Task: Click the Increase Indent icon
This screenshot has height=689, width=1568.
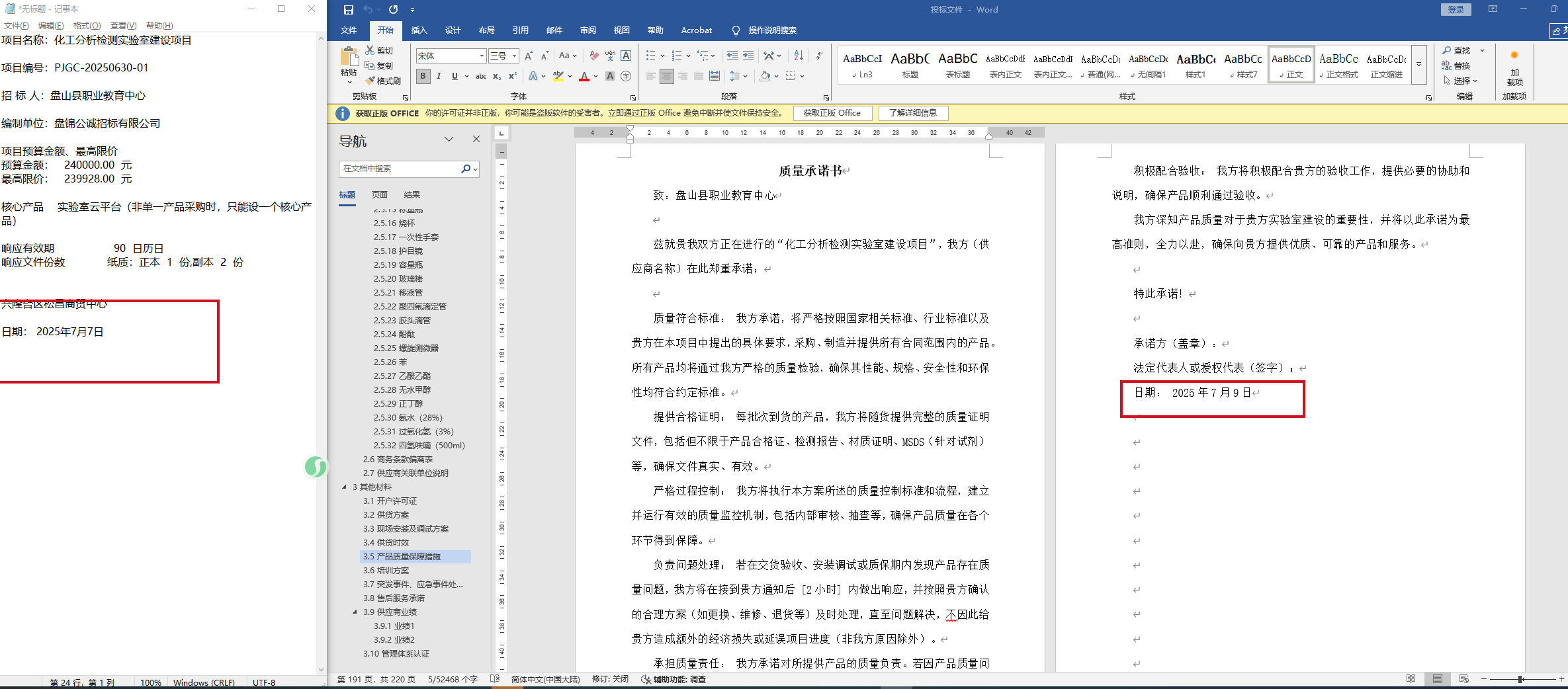Action: click(748, 56)
